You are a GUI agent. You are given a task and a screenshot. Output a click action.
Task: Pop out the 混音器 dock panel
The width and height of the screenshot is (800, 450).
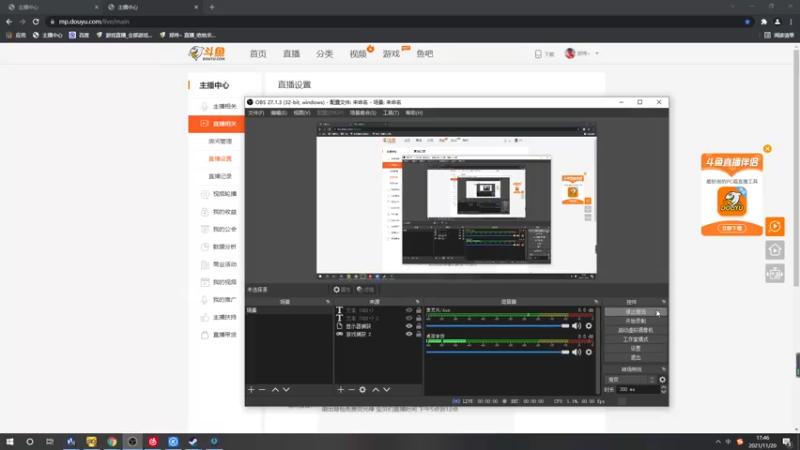[595, 302]
